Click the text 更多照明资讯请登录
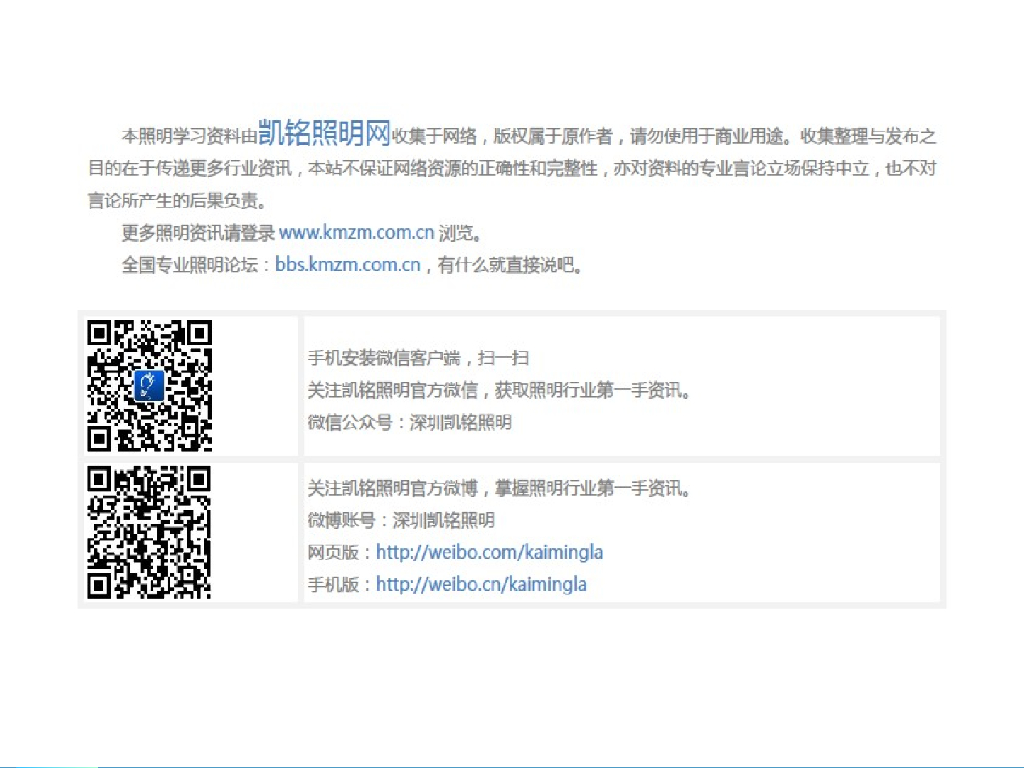 tap(199, 233)
